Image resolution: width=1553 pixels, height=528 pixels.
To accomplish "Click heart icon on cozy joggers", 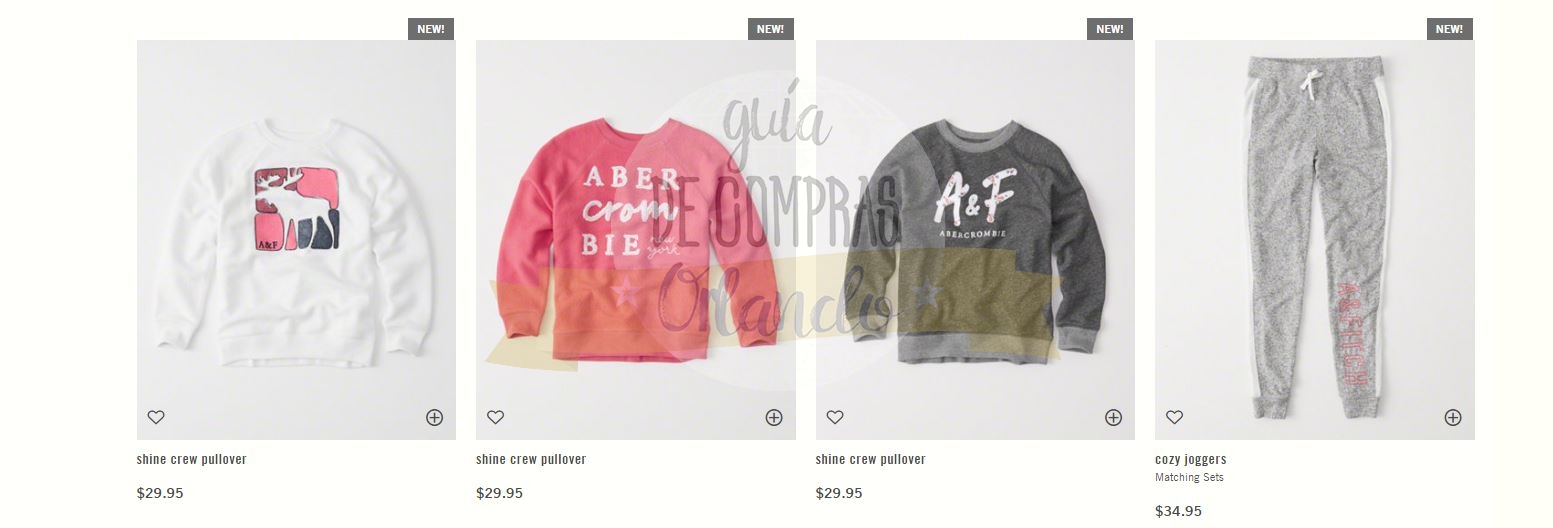I will point(1174,417).
